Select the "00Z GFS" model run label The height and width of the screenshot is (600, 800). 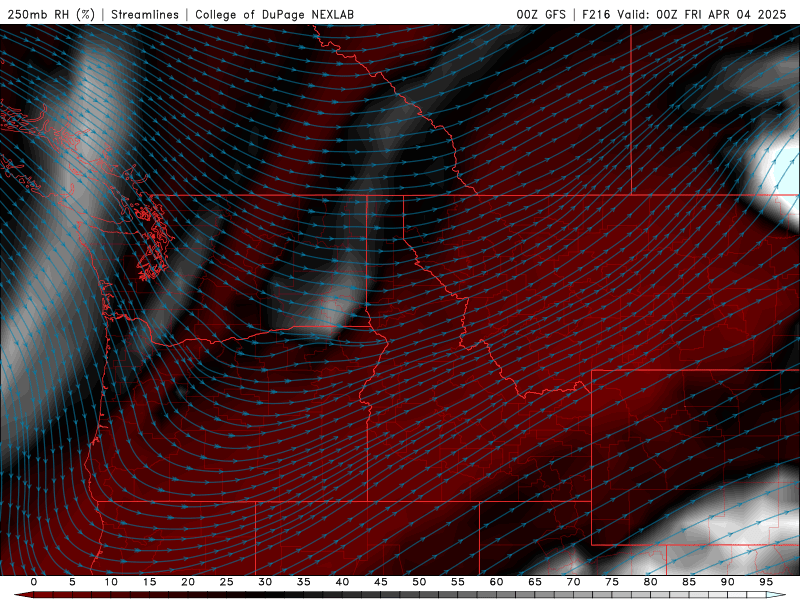(541, 14)
